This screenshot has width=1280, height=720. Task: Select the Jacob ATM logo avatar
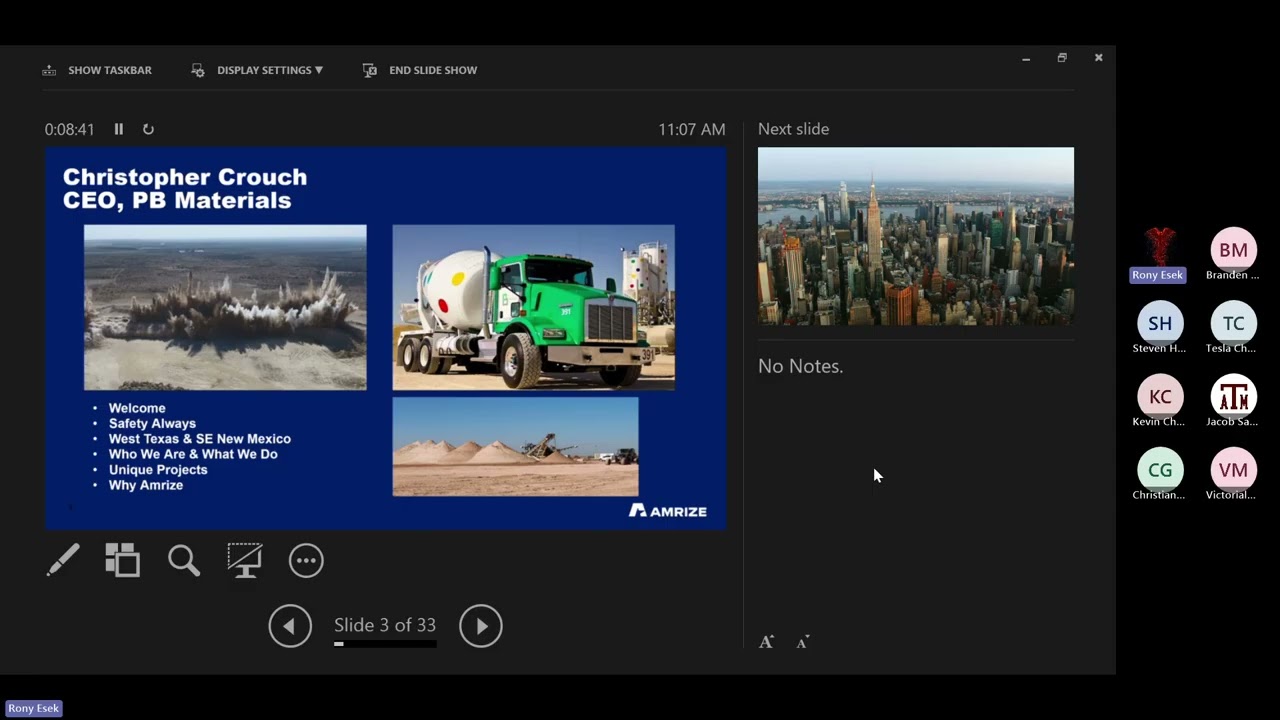(1233, 396)
